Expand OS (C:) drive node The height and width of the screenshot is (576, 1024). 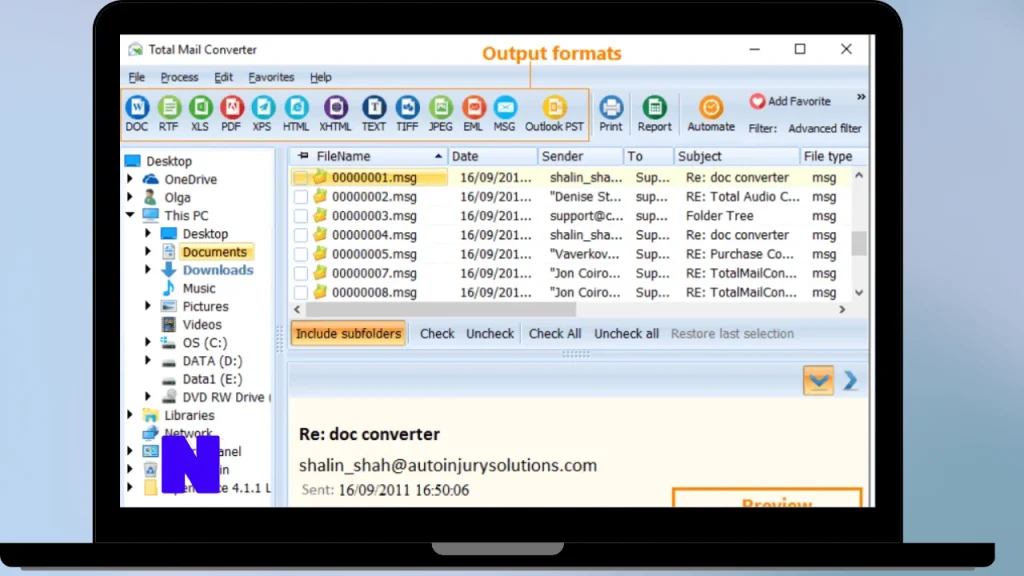[148, 342]
